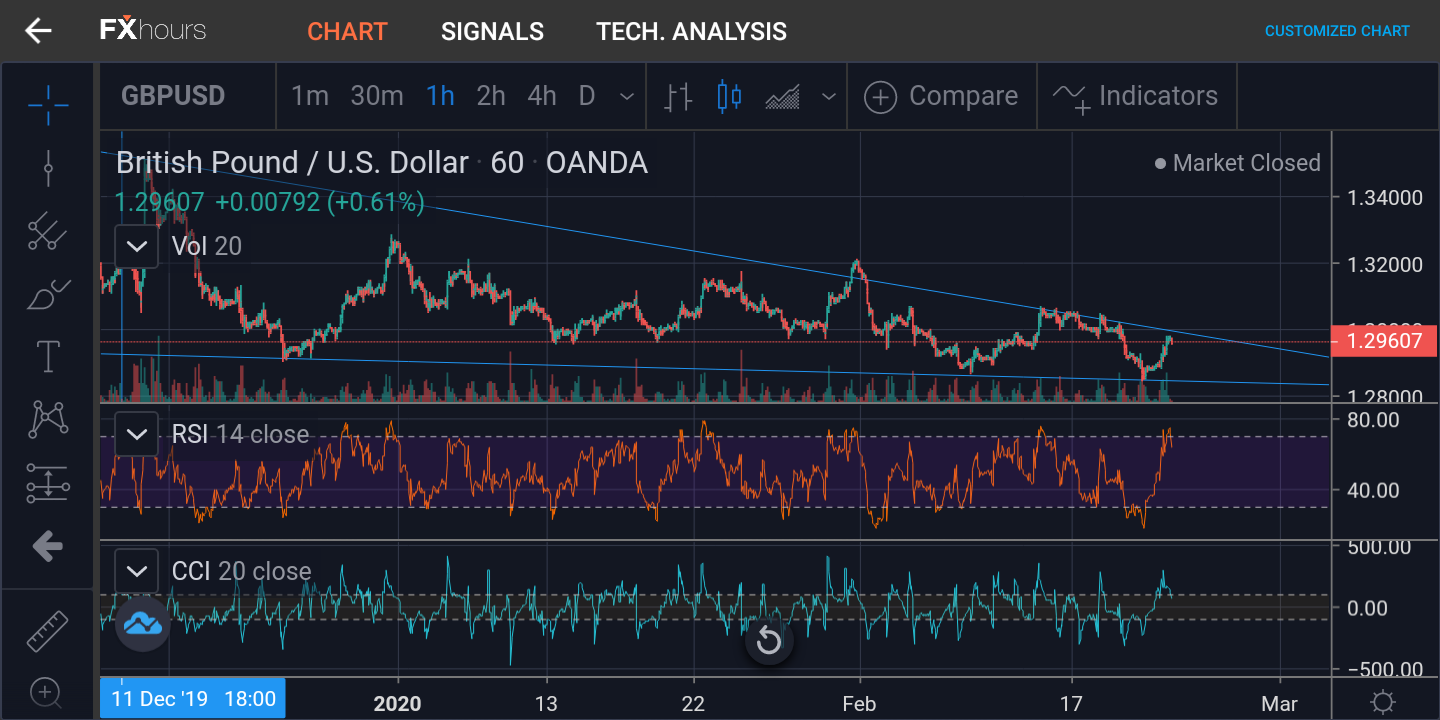Open the Indicators button
This screenshot has width=1440, height=720.
tap(1136, 96)
